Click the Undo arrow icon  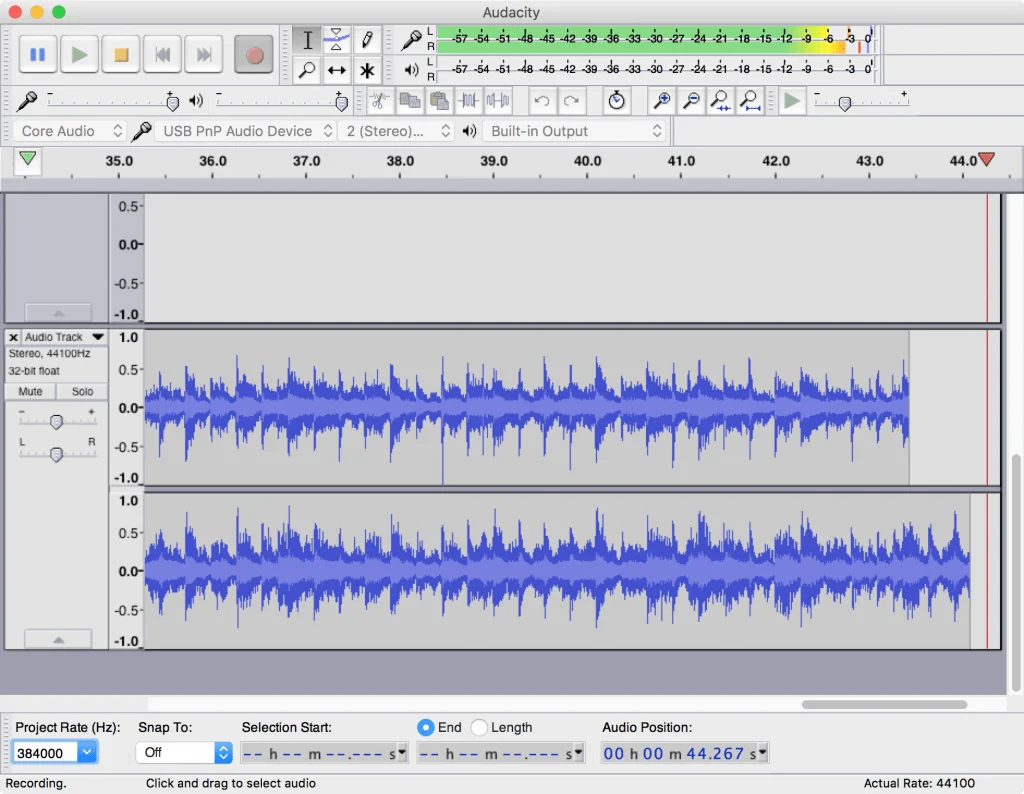tap(541, 101)
